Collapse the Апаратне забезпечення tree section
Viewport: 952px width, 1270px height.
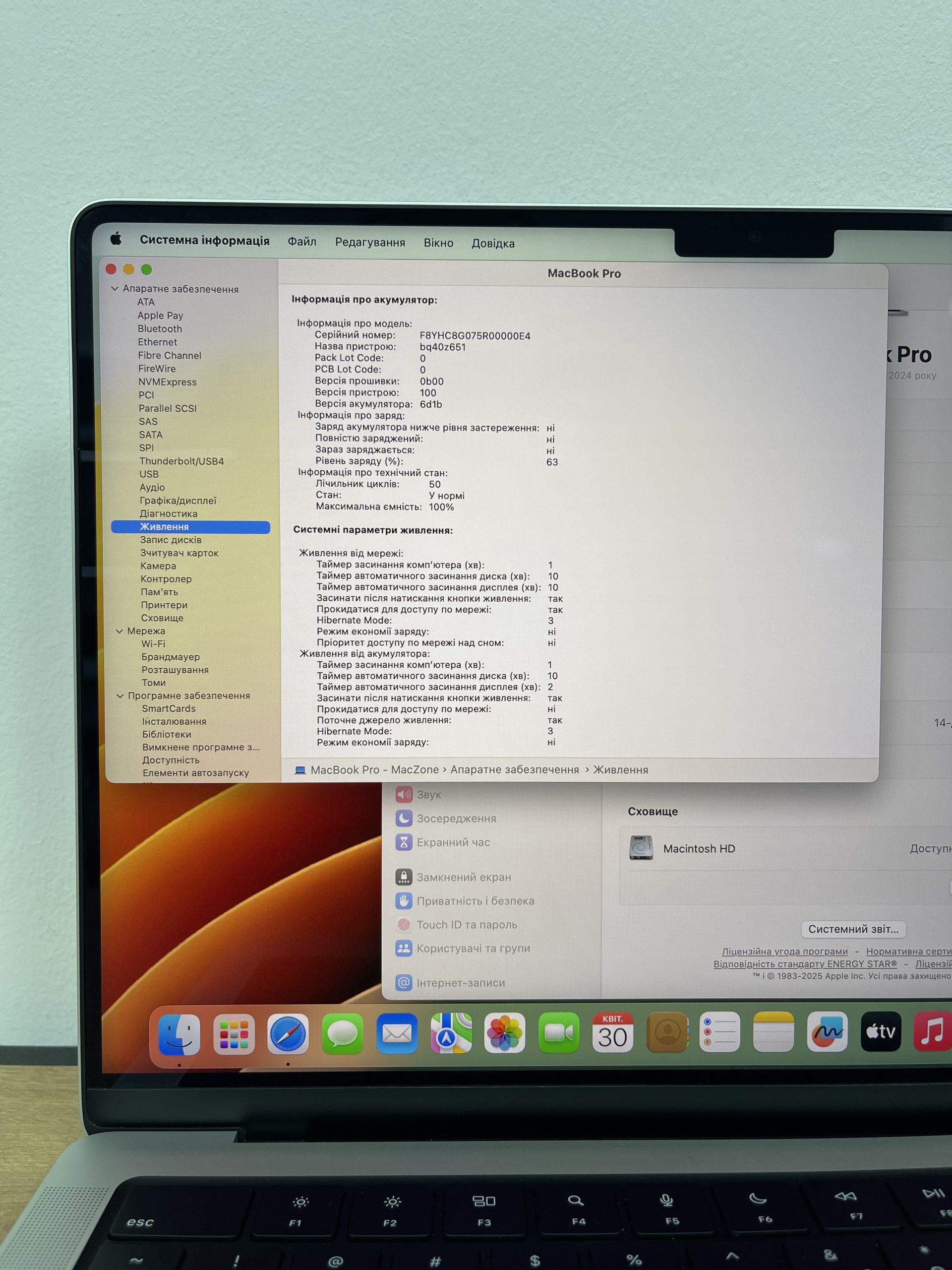pyautogui.click(x=115, y=289)
